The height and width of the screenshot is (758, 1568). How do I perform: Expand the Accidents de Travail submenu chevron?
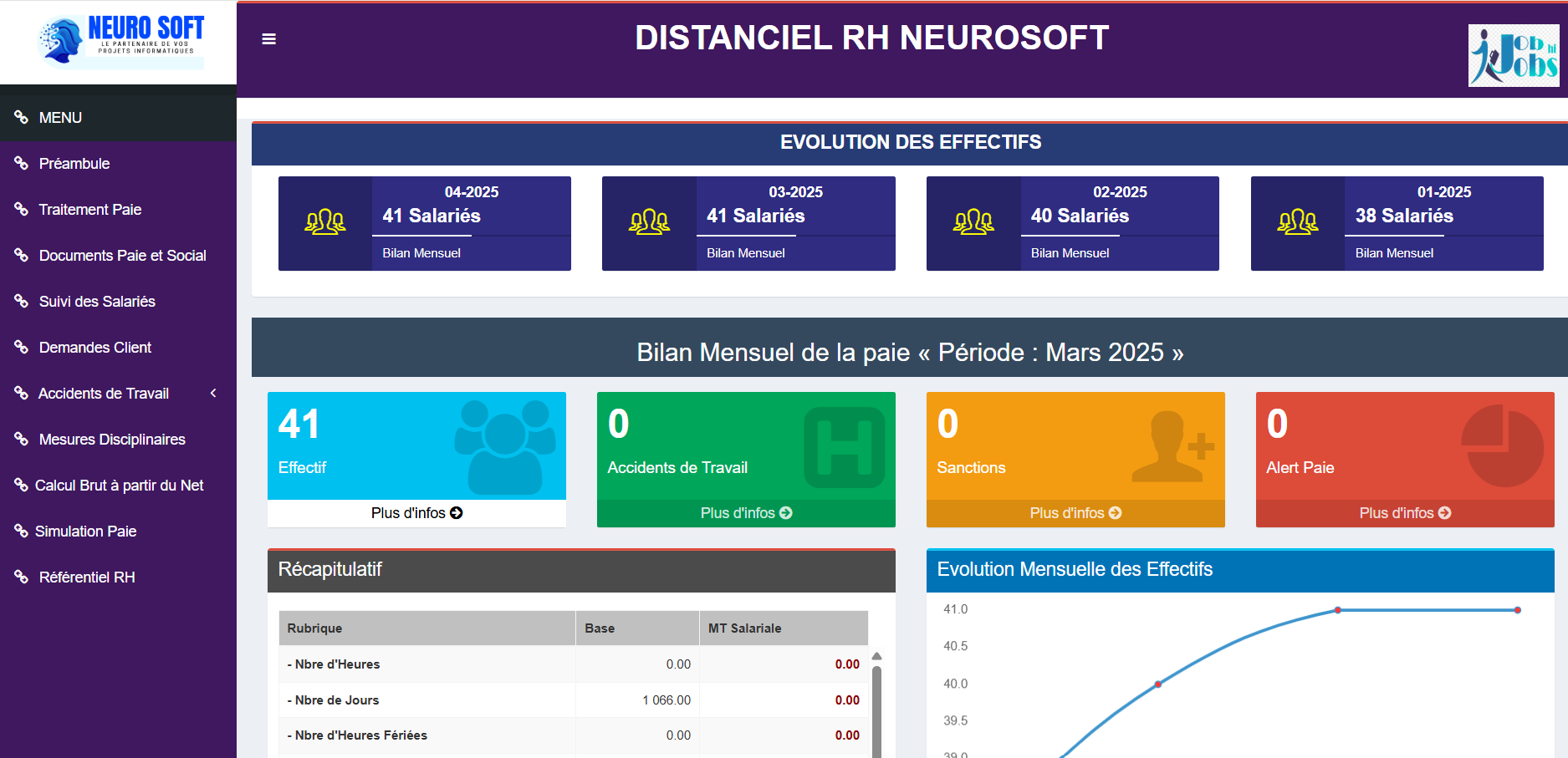[213, 393]
